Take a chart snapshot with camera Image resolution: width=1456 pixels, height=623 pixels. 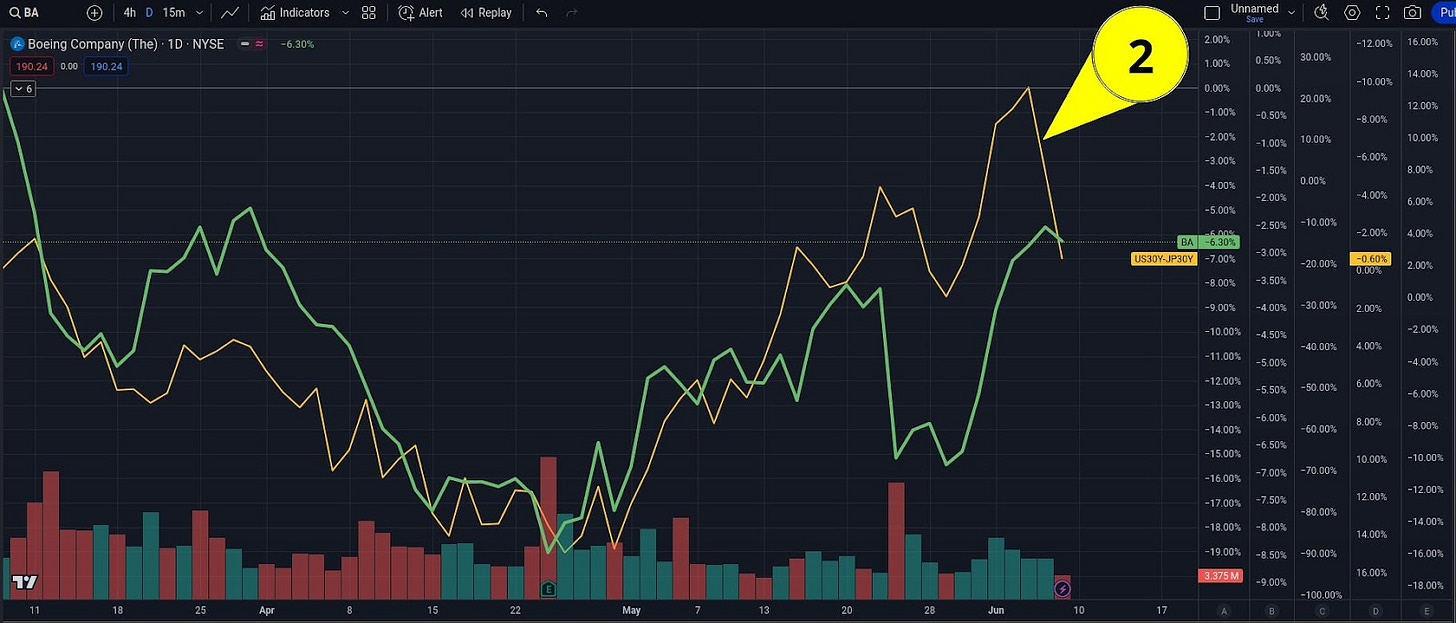(x=1412, y=13)
